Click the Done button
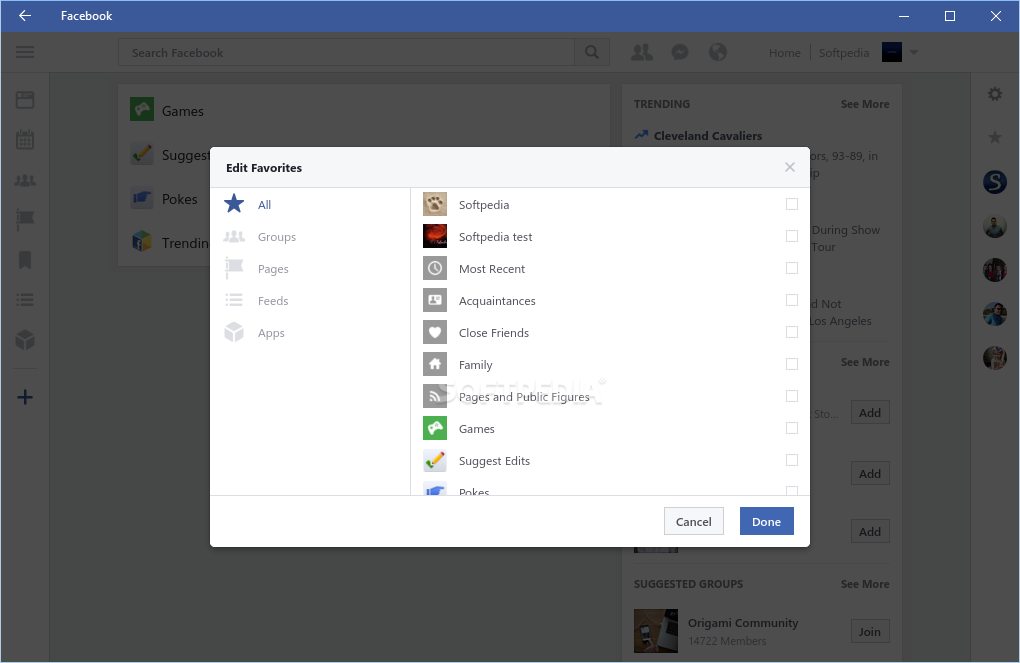Viewport: 1020px width, 663px height. (x=766, y=521)
